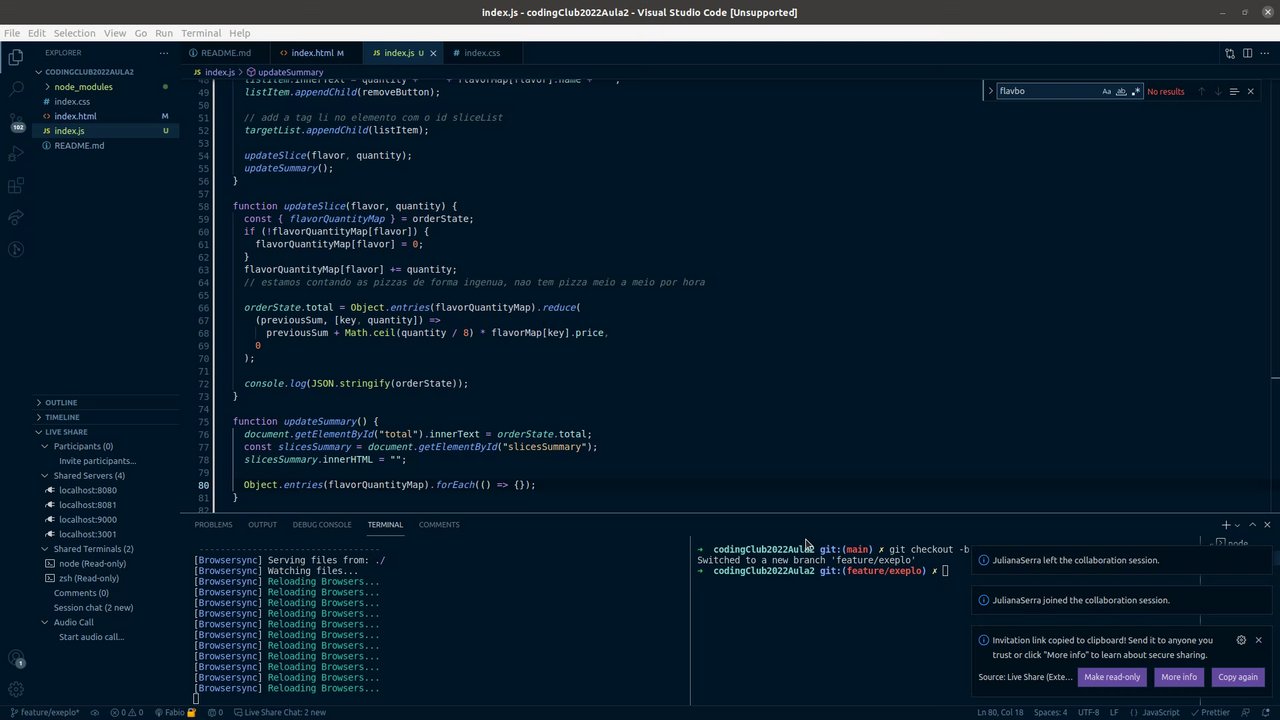Dismiss the invitation link notification

pos(1258,640)
